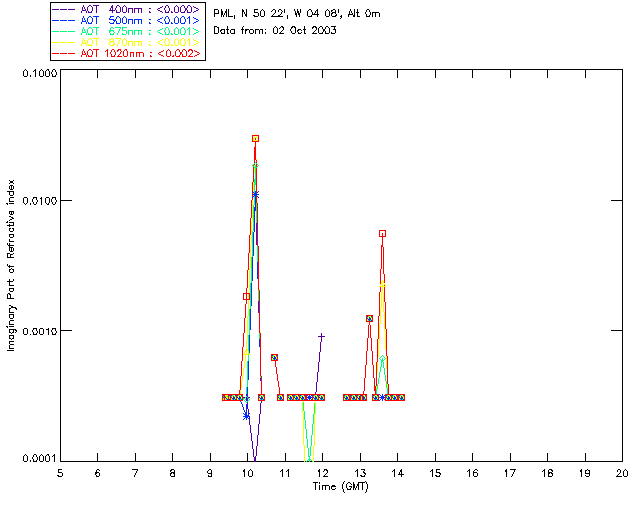Click the AOT 1020nm legend entry
Image resolution: width=640 pixels, height=512 pixels.
coord(126,53)
